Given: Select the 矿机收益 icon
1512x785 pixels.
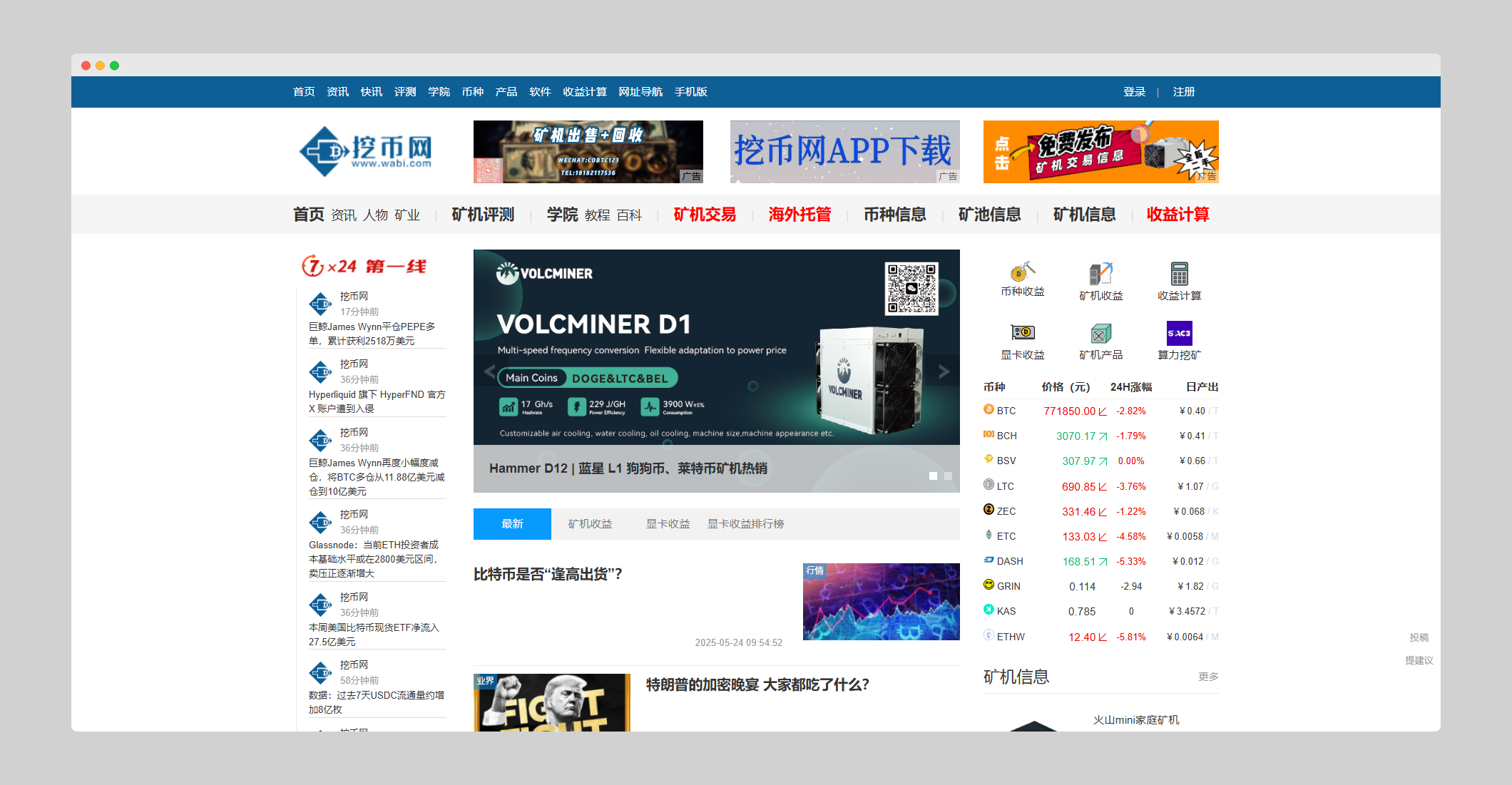Looking at the screenshot, I should coord(1100,278).
